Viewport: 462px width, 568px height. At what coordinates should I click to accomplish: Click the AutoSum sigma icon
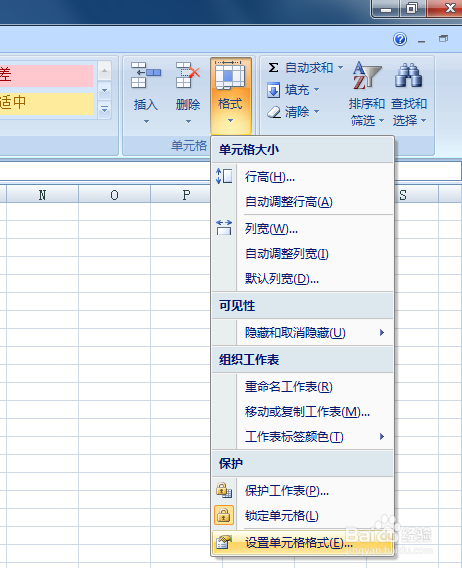274,67
